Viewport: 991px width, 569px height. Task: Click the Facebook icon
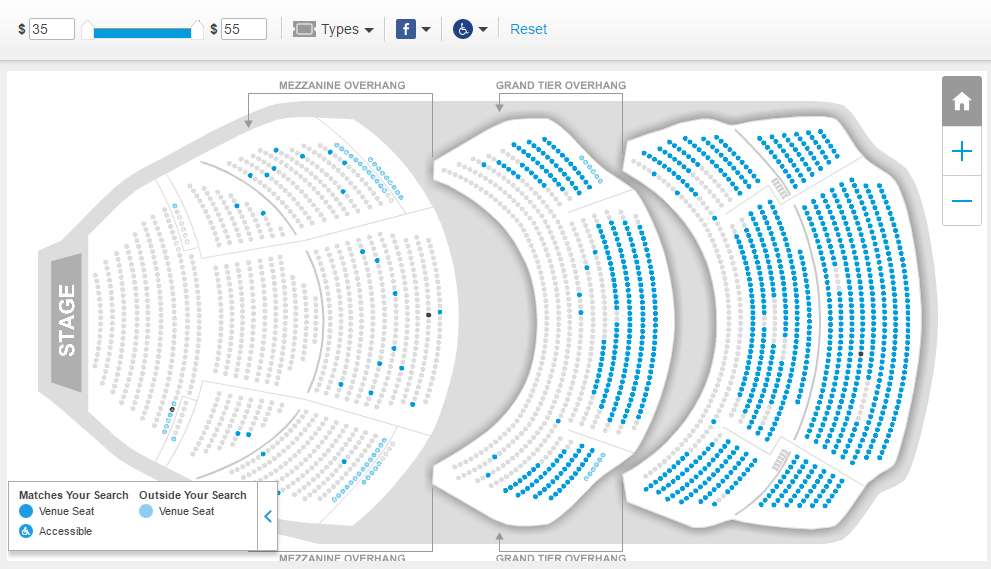[x=406, y=29]
